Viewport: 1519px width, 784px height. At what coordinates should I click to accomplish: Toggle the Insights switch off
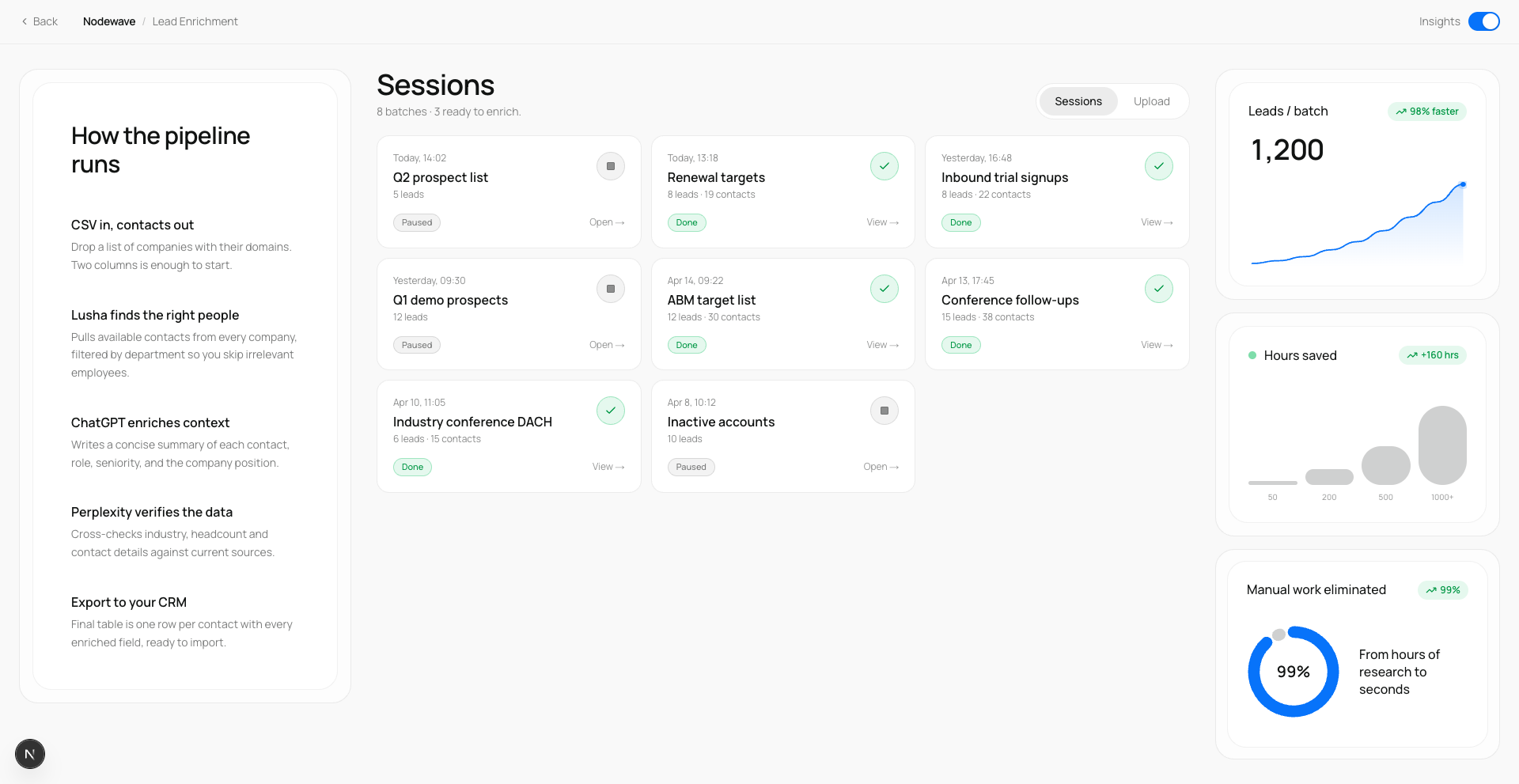pos(1483,21)
